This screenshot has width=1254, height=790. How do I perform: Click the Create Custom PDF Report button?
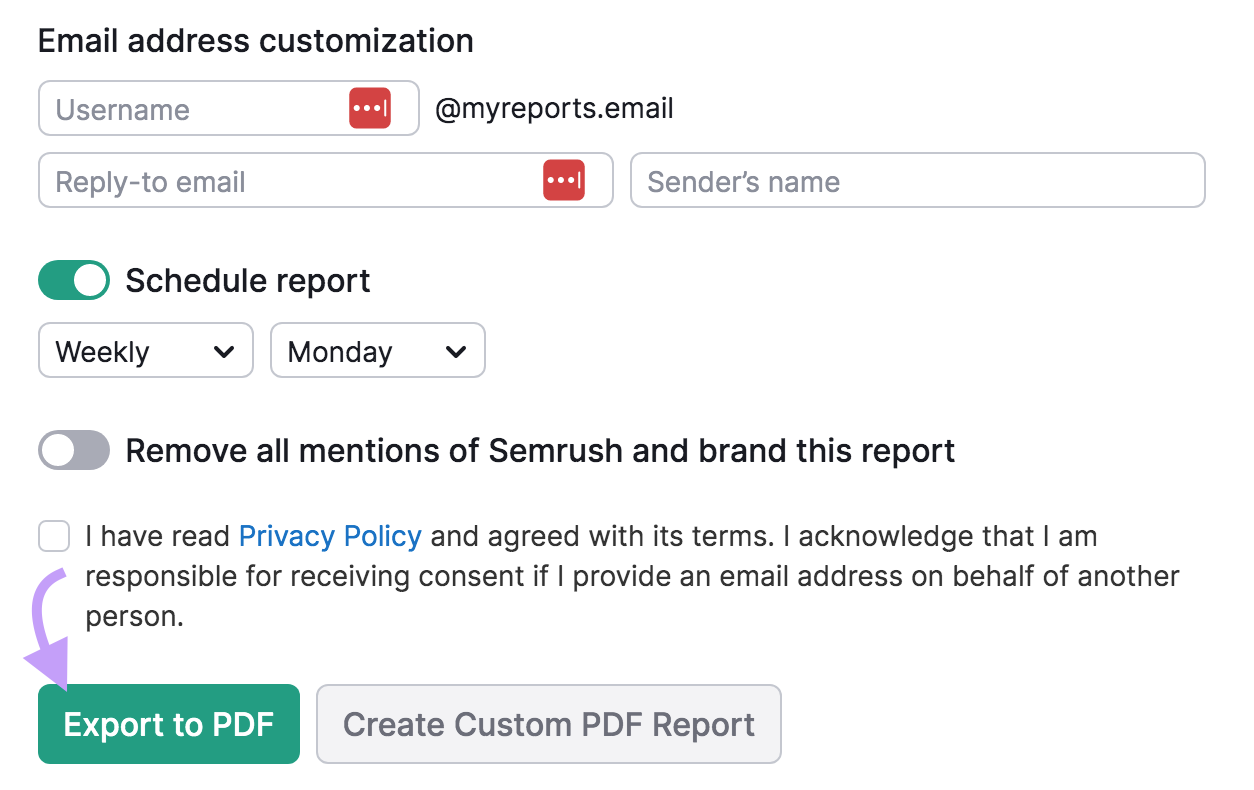coord(548,724)
